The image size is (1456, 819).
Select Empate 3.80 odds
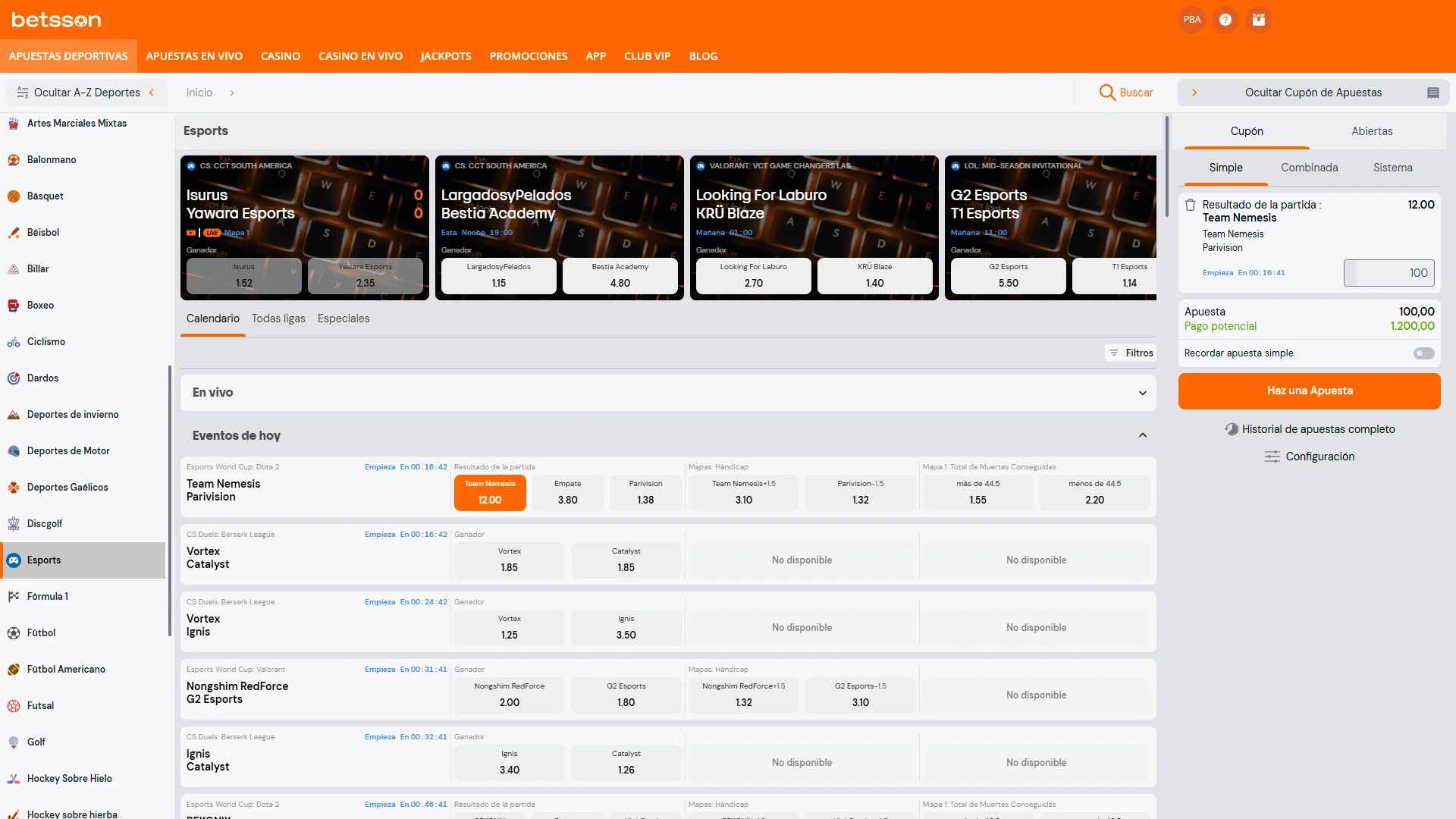click(x=568, y=493)
